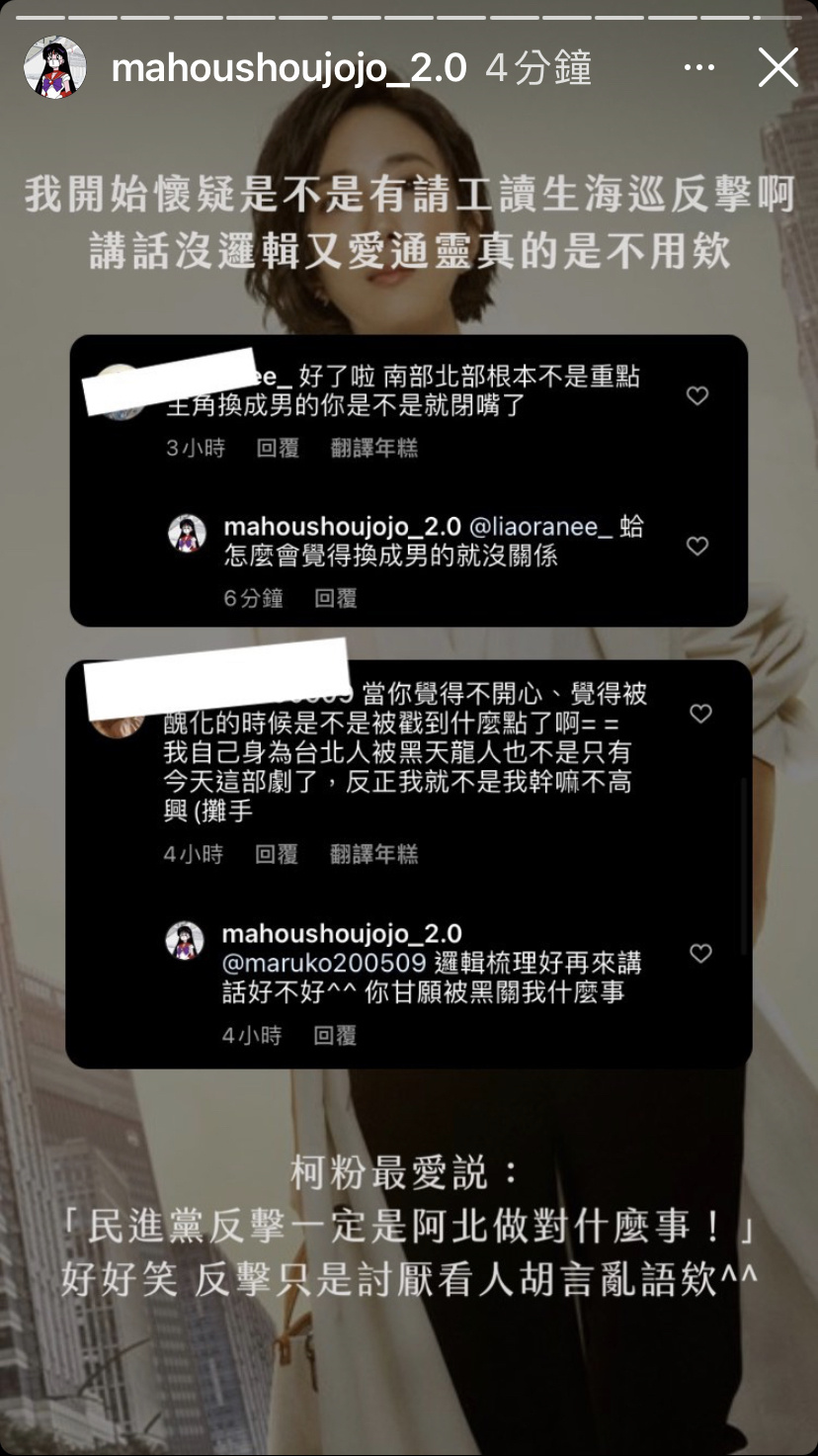818x1456 pixels.
Task: Click 翻譯年糕 under the 3小時 comment
Action: tap(374, 448)
